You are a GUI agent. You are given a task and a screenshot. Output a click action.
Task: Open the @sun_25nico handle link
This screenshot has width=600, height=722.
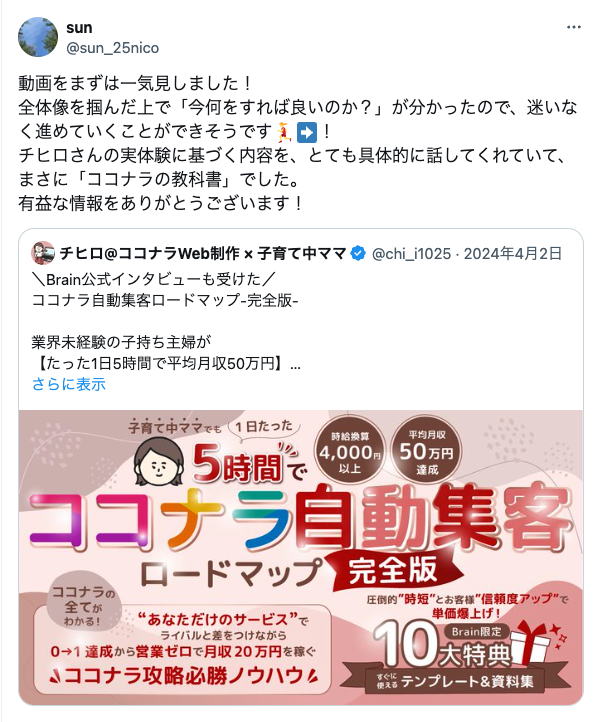coord(112,48)
